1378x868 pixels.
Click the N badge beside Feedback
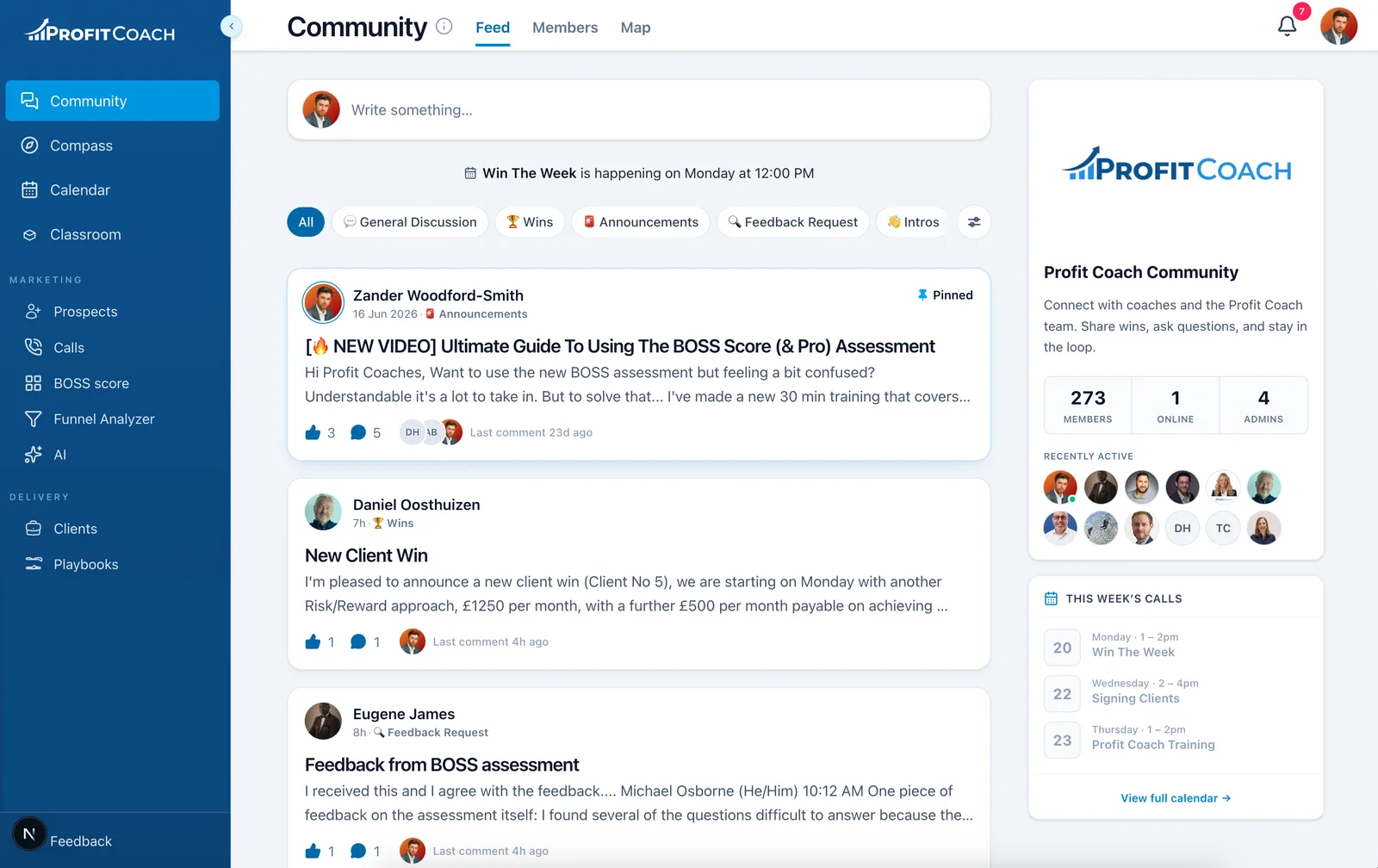click(x=29, y=834)
